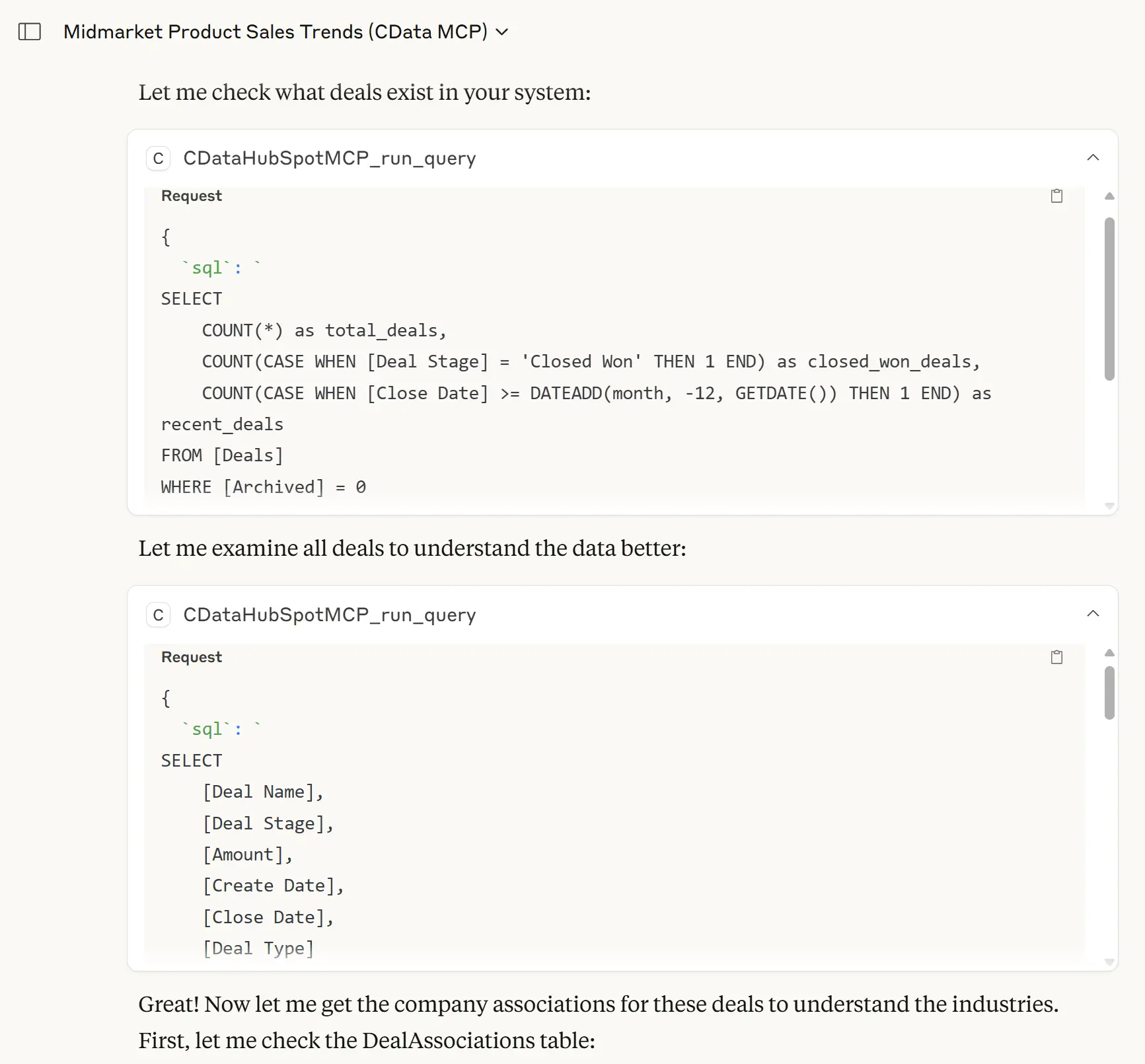
Task: Collapse the first CDataHubSpotMCP_run_query block
Action: [x=1093, y=158]
